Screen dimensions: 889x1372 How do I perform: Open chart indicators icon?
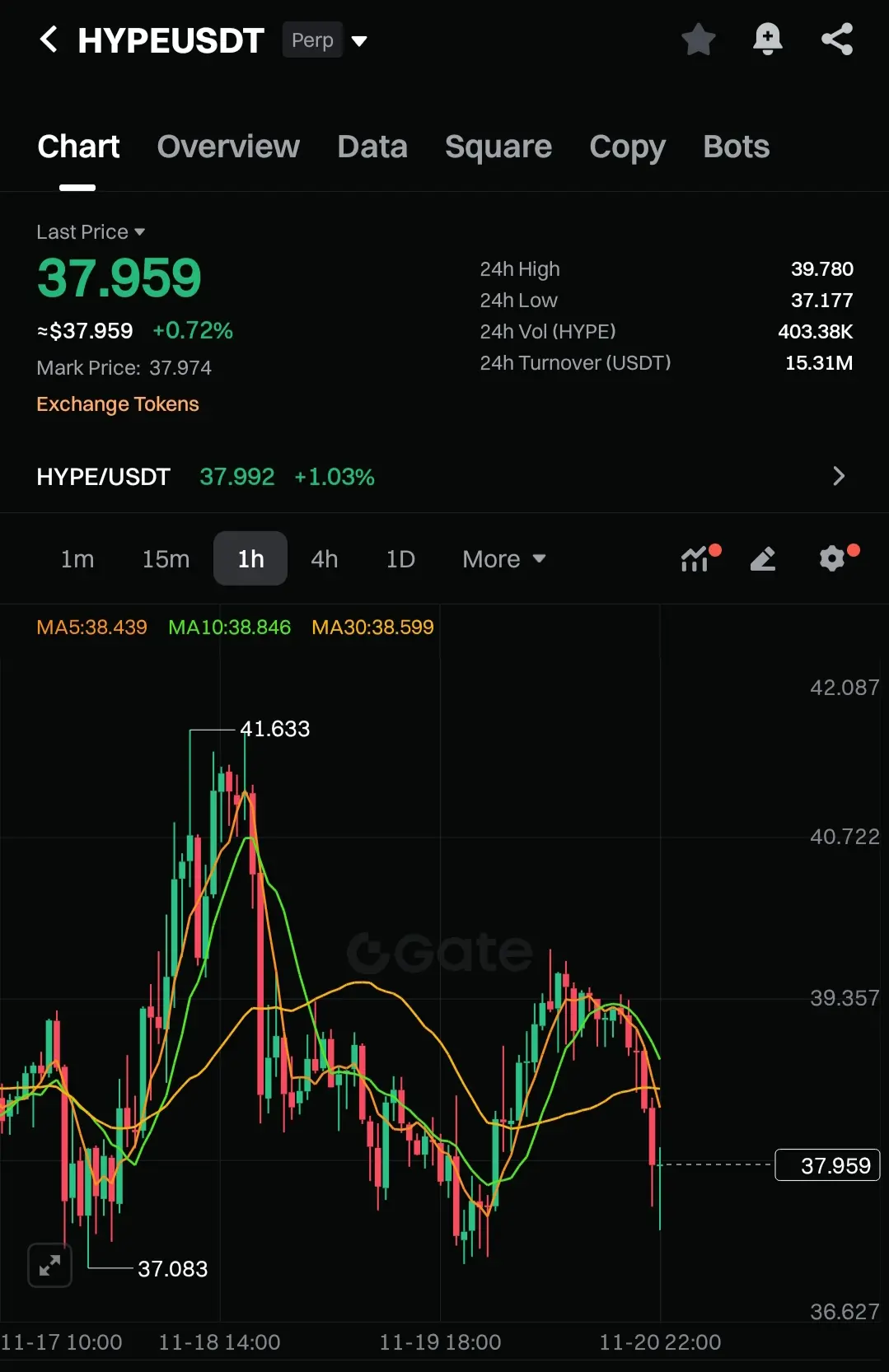coord(700,558)
